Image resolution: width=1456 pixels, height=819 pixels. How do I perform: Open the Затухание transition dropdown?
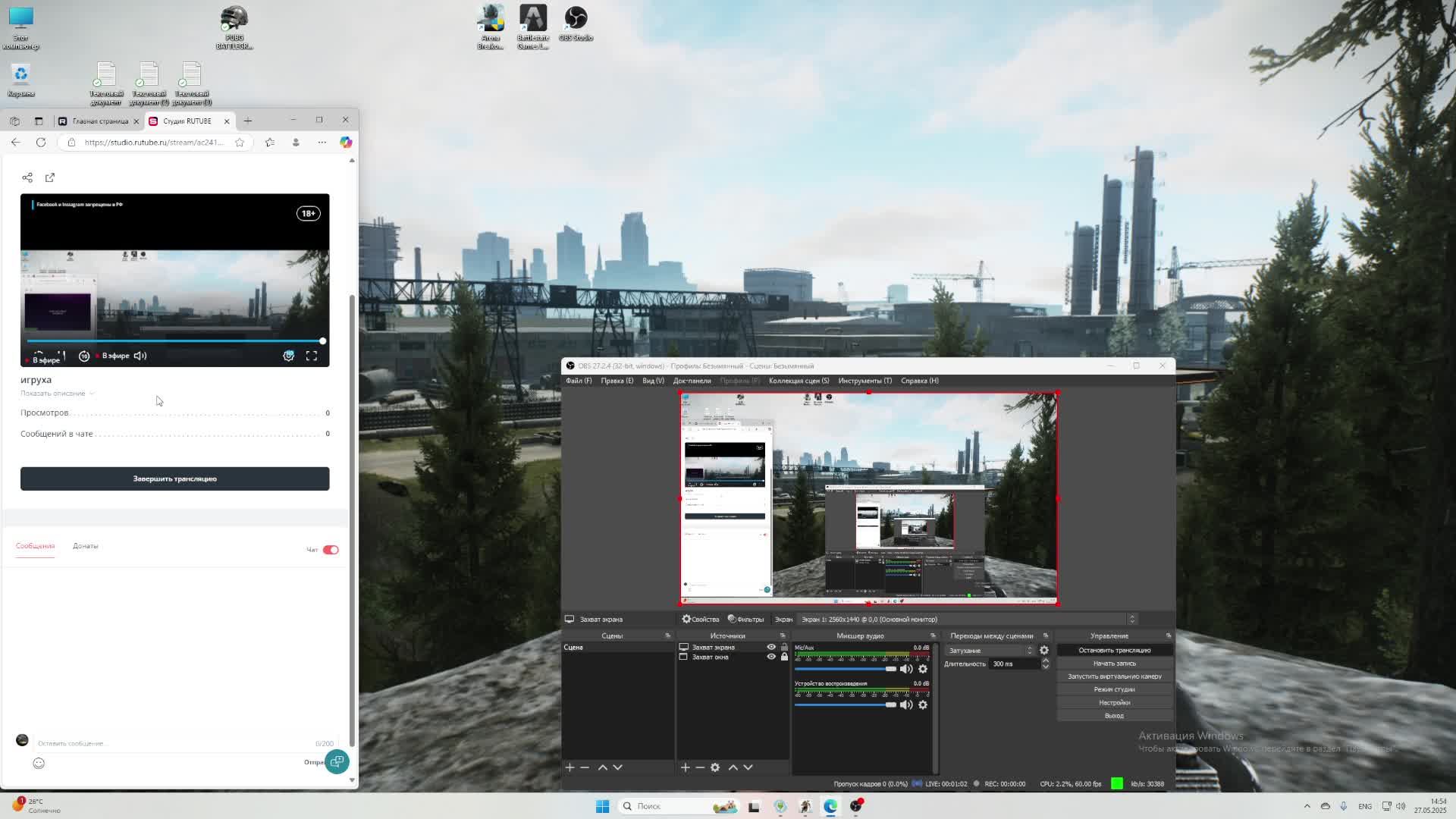point(990,651)
